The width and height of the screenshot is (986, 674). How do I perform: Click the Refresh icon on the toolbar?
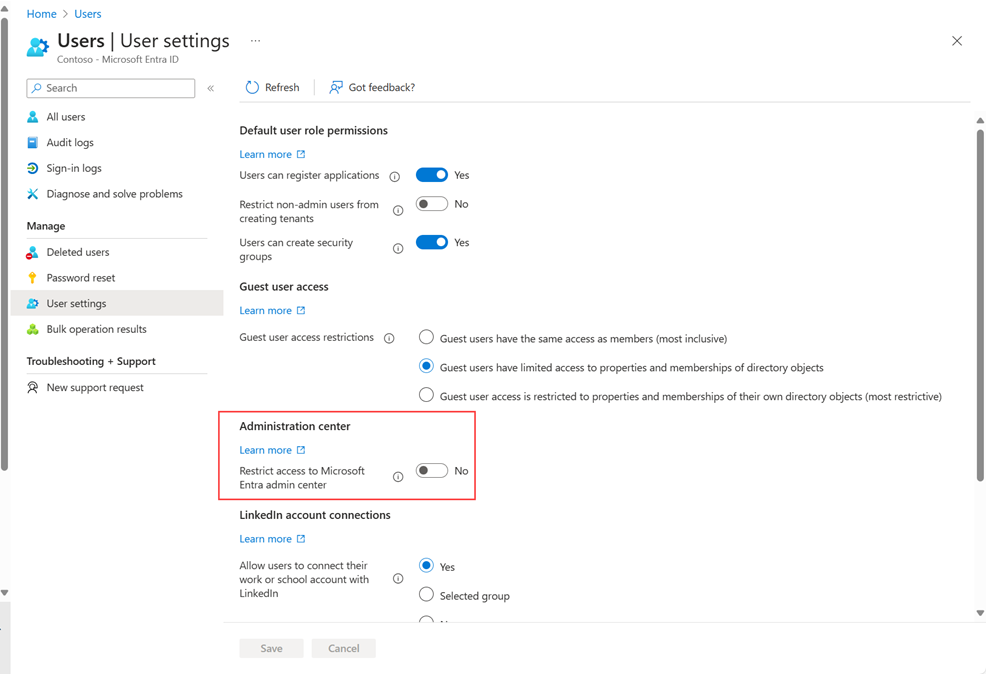pyautogui.click(x=251, y=87)
